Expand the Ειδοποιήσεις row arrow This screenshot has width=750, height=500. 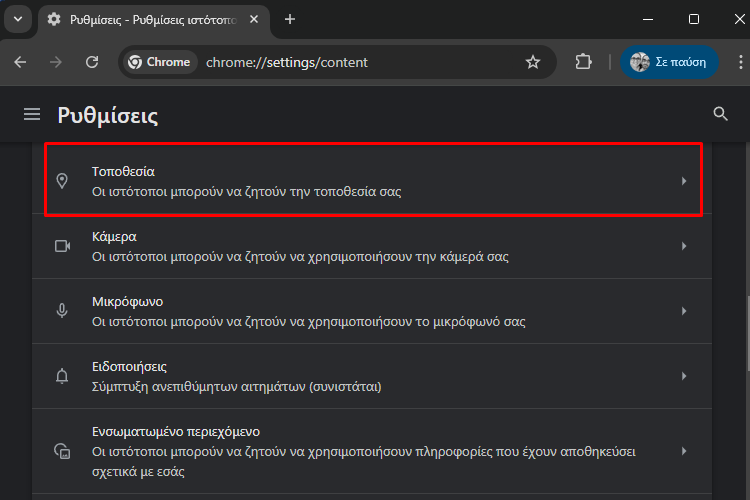pos(684,376)
